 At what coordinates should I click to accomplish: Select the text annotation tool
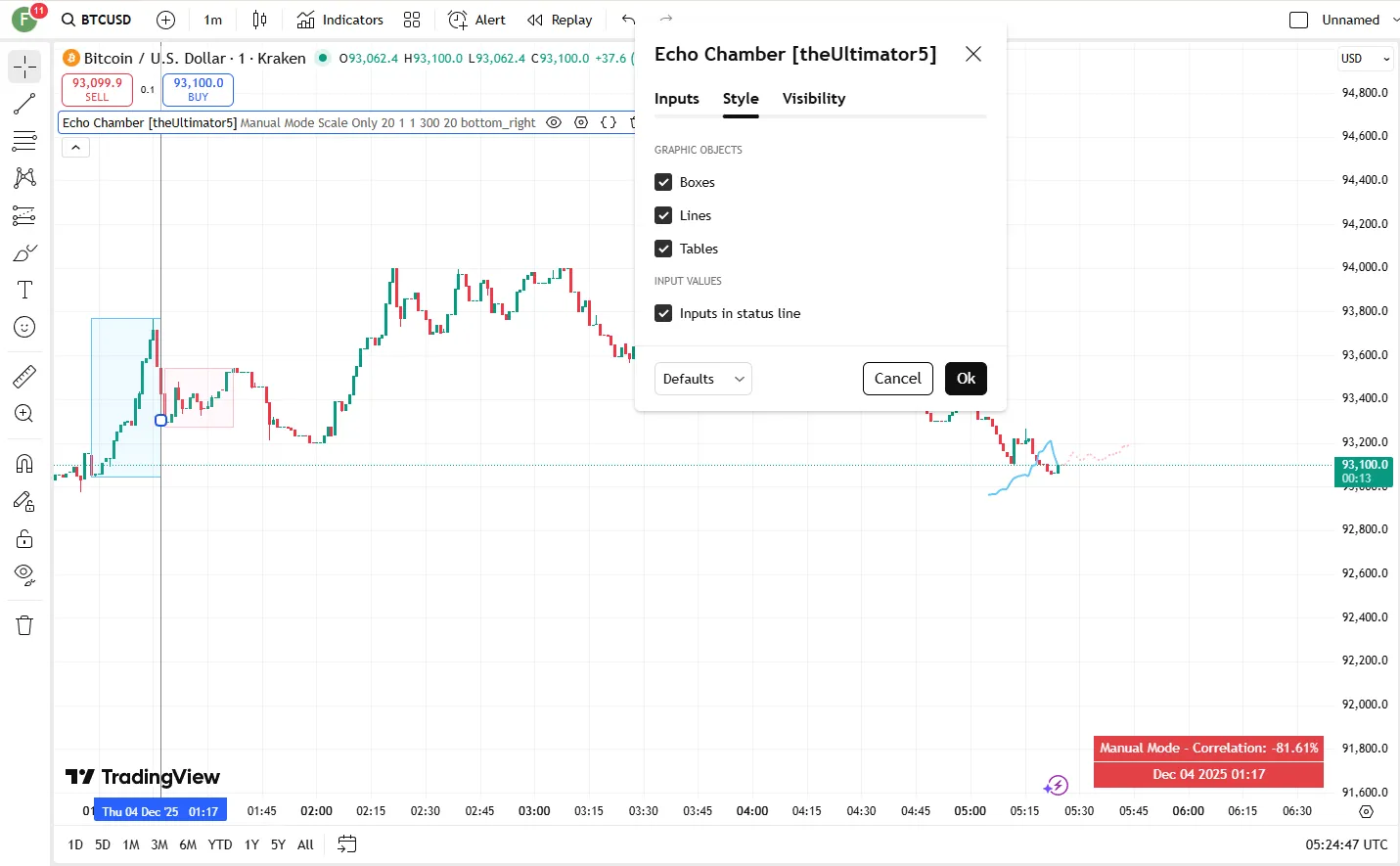tap(24, 290)
